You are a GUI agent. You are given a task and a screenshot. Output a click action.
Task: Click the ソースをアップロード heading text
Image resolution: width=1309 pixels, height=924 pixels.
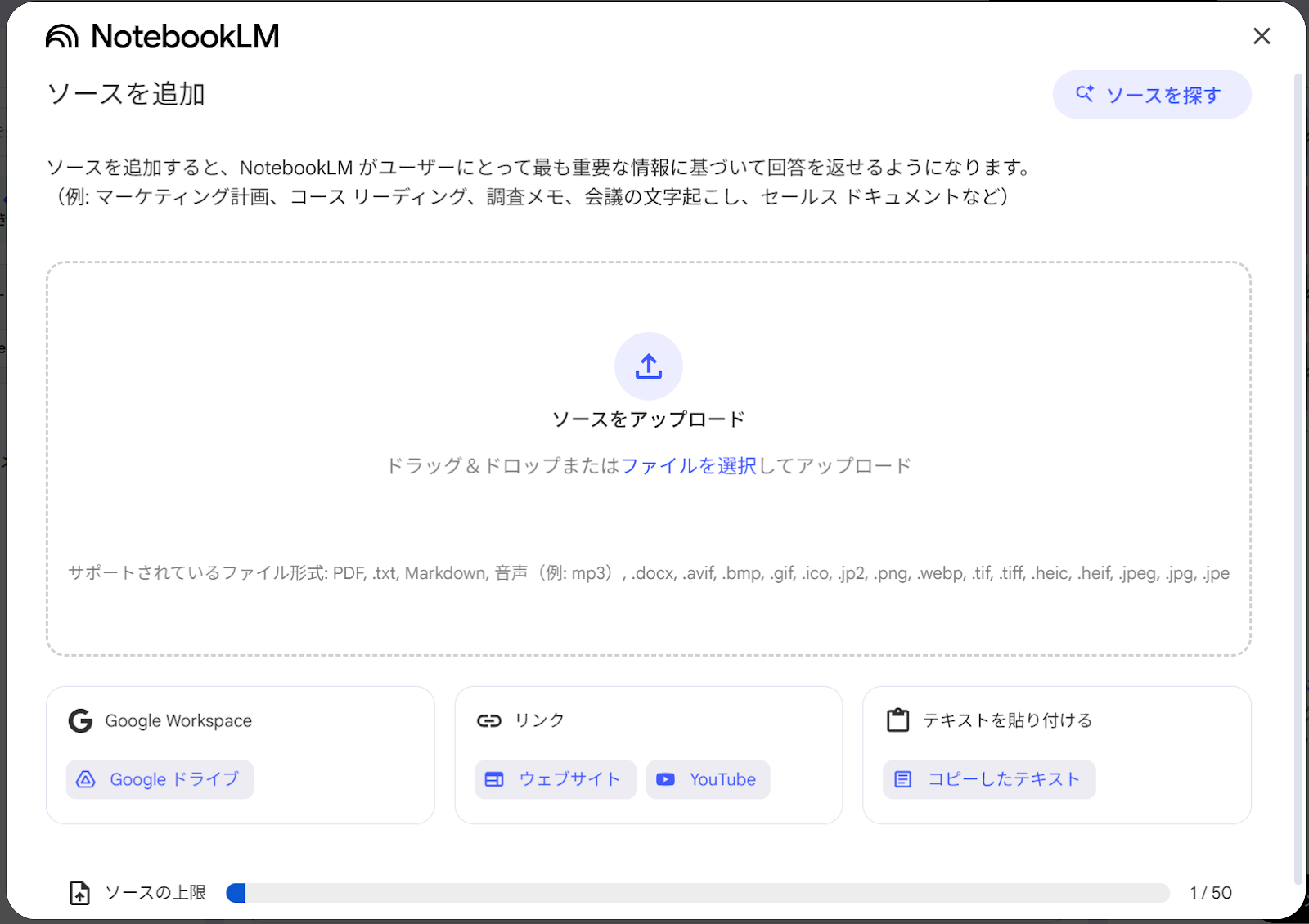click(x=649, y=419)
